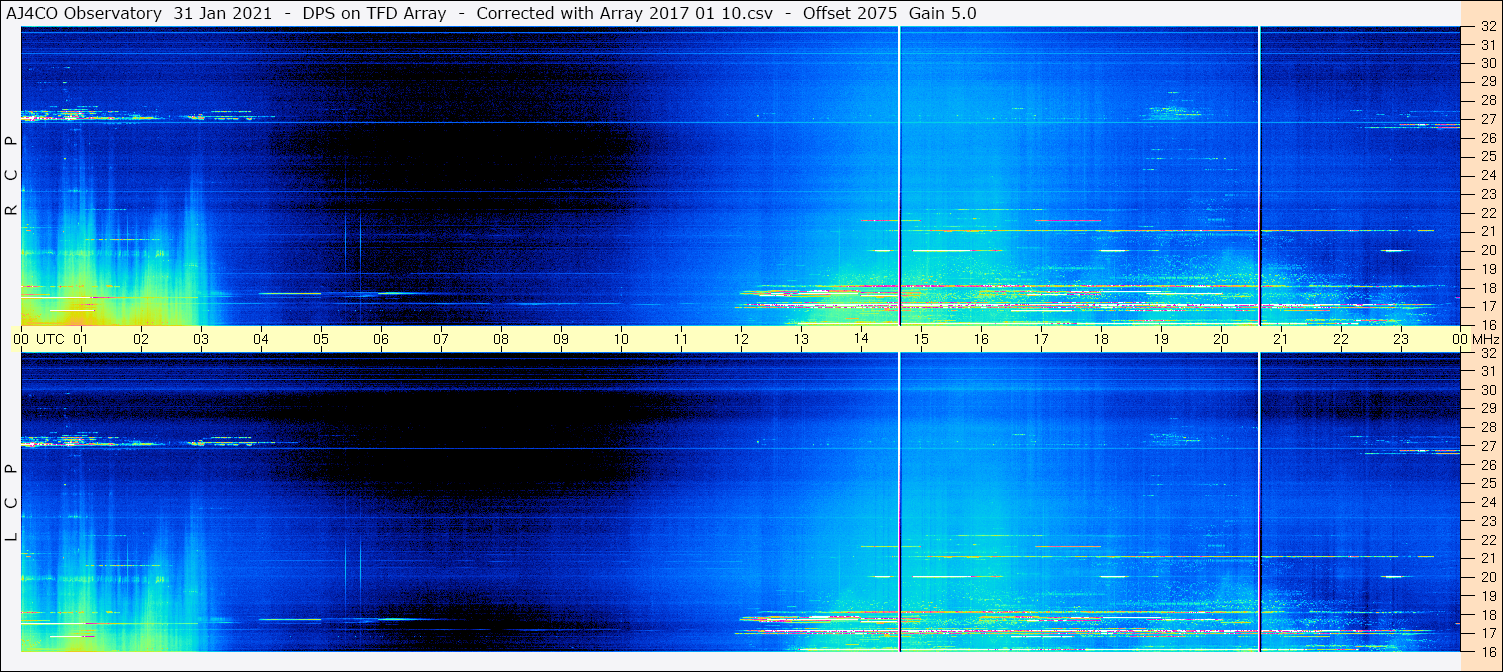Click the "20" MHz tick in LCP panel
Viewport: 1503px width, 672px height.
click(x=1487, y=577)
